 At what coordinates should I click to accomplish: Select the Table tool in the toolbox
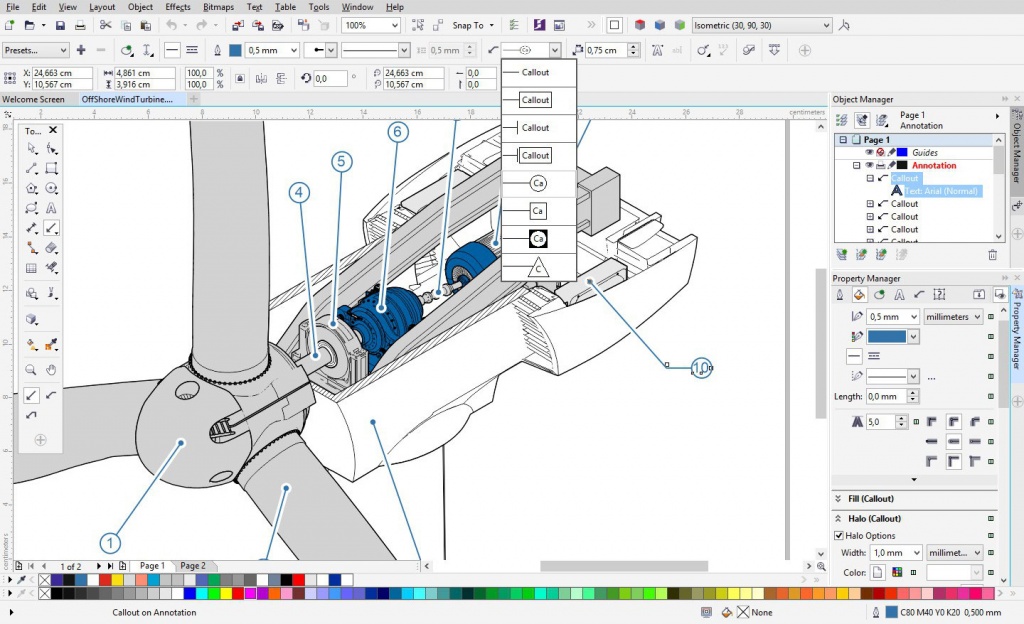tap(31, 268)
